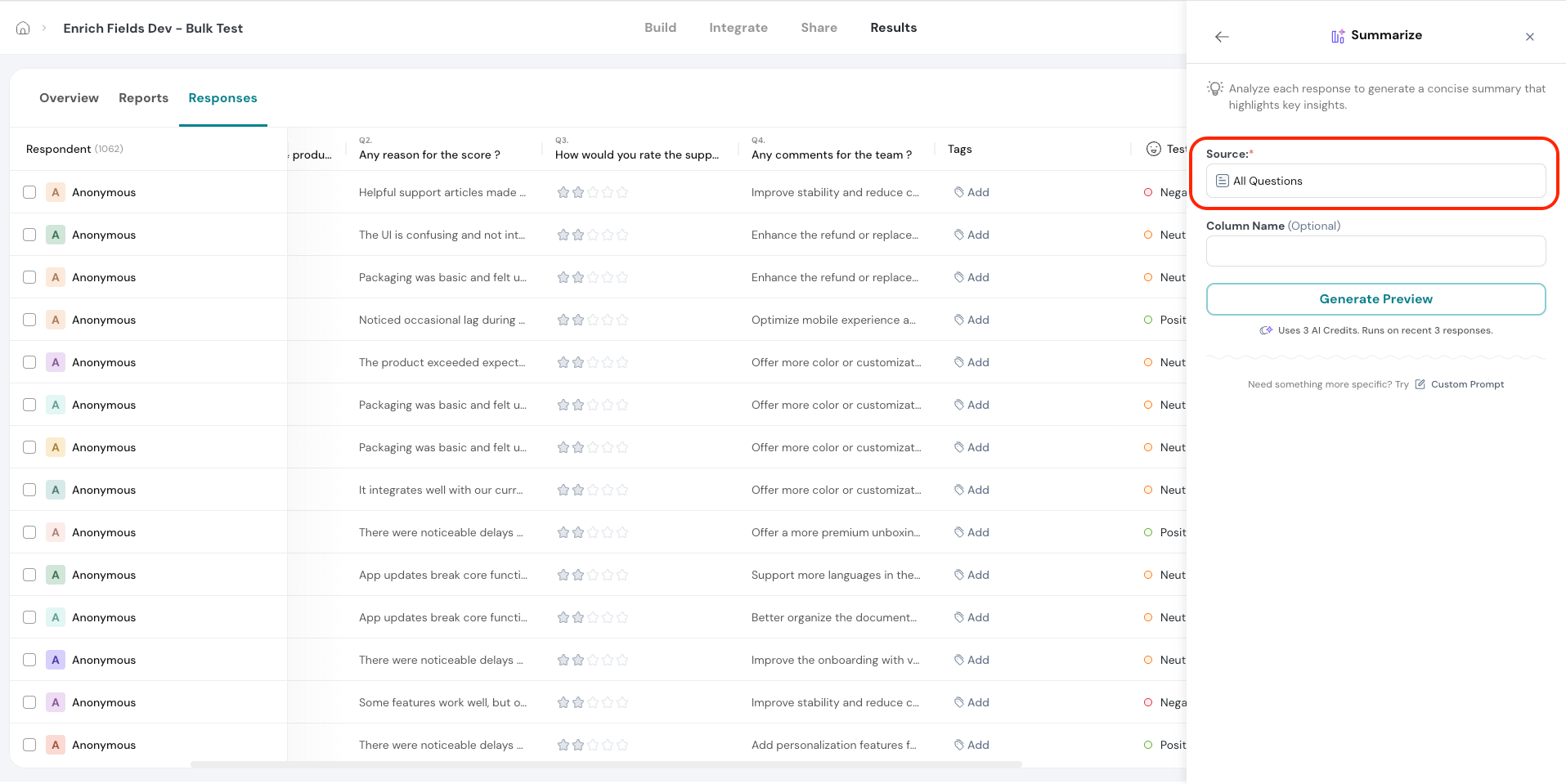Select the third respondent row checkbox
The image size is (1566, 784).
(29, 277)
